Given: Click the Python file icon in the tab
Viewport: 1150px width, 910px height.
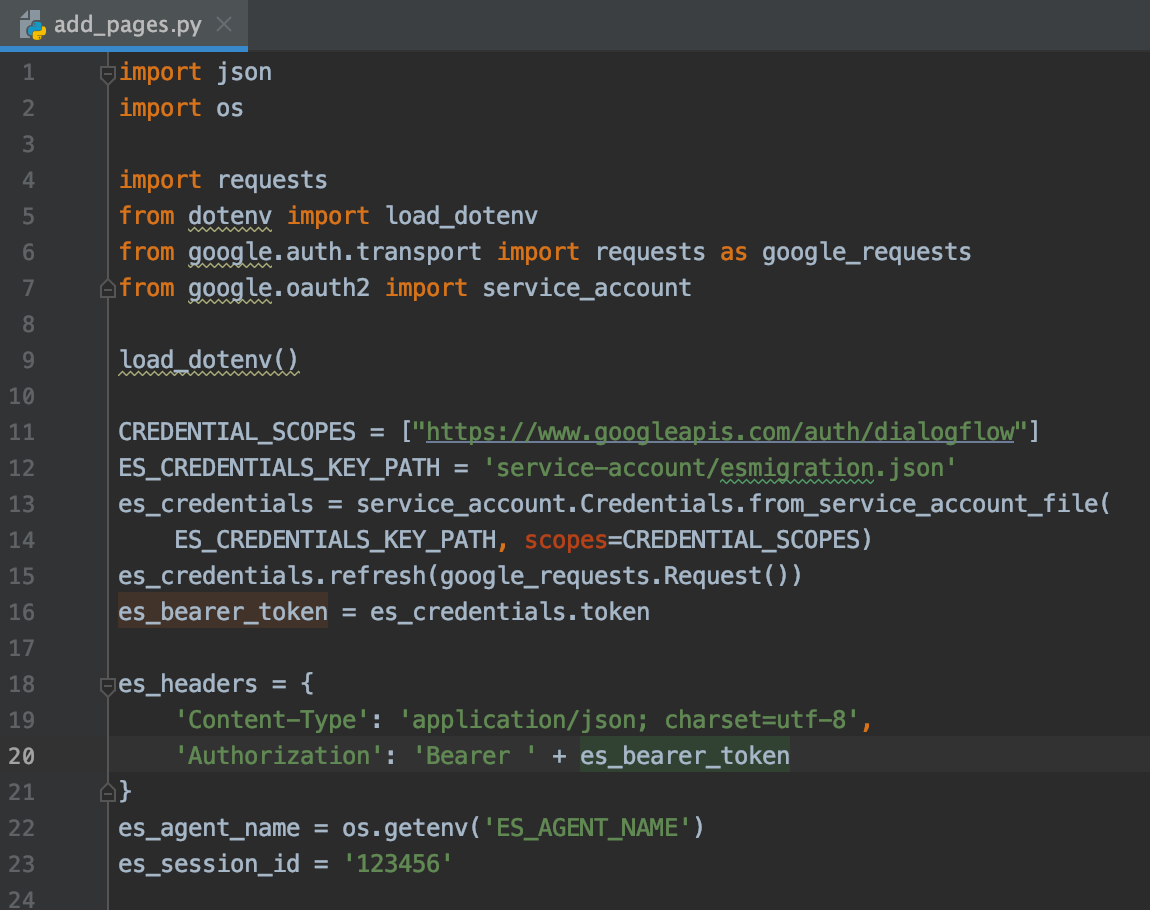Looking at the screenshot, I should point(33,25).
